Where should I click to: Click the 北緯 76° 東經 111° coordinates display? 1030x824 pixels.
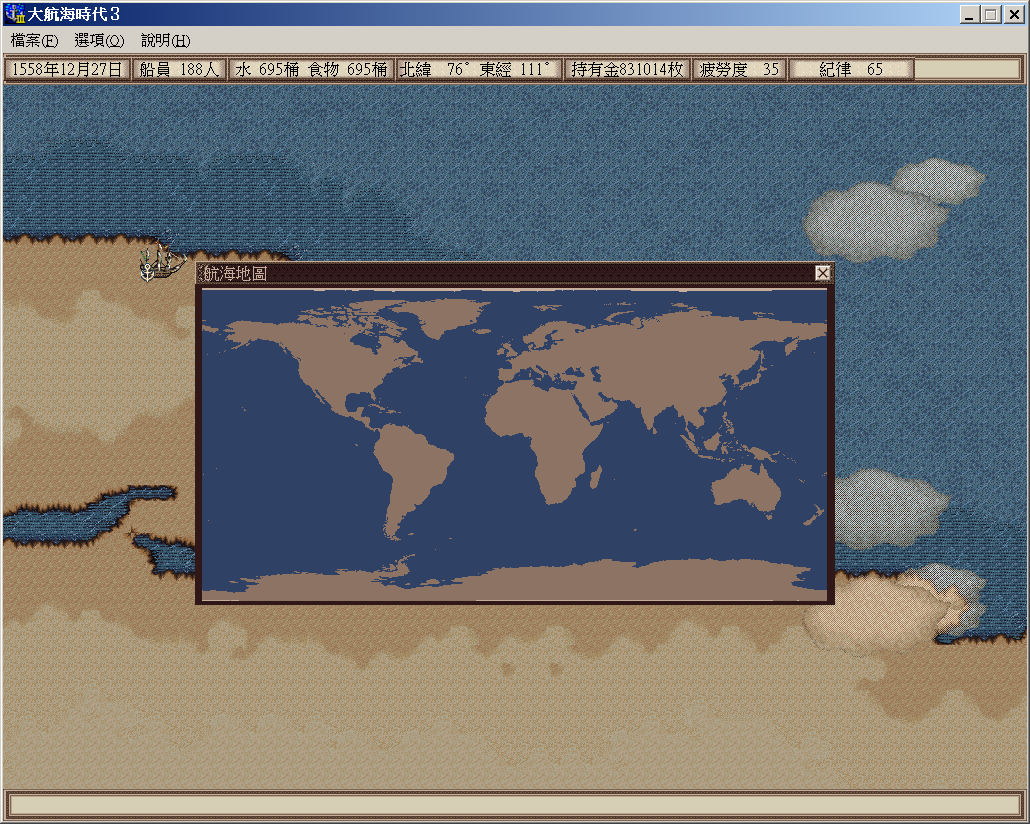[x=476, y=70]
